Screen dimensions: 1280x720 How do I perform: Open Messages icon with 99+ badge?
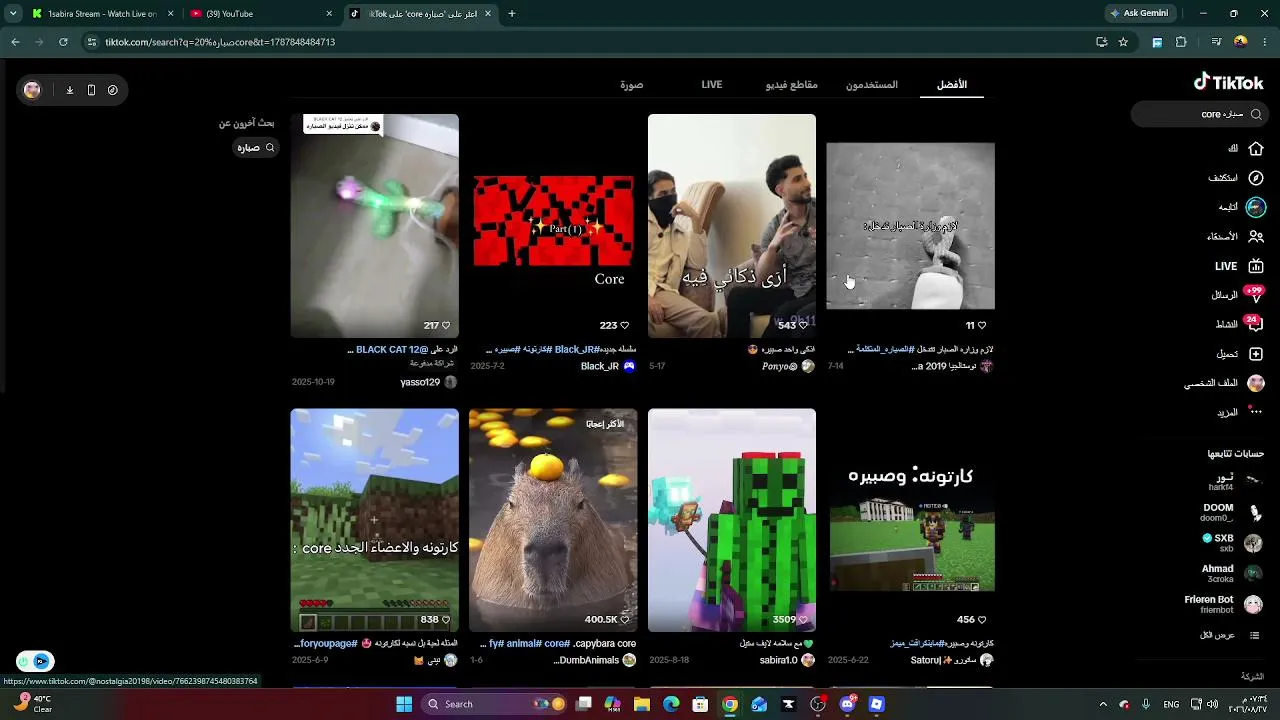point(1255,295)
